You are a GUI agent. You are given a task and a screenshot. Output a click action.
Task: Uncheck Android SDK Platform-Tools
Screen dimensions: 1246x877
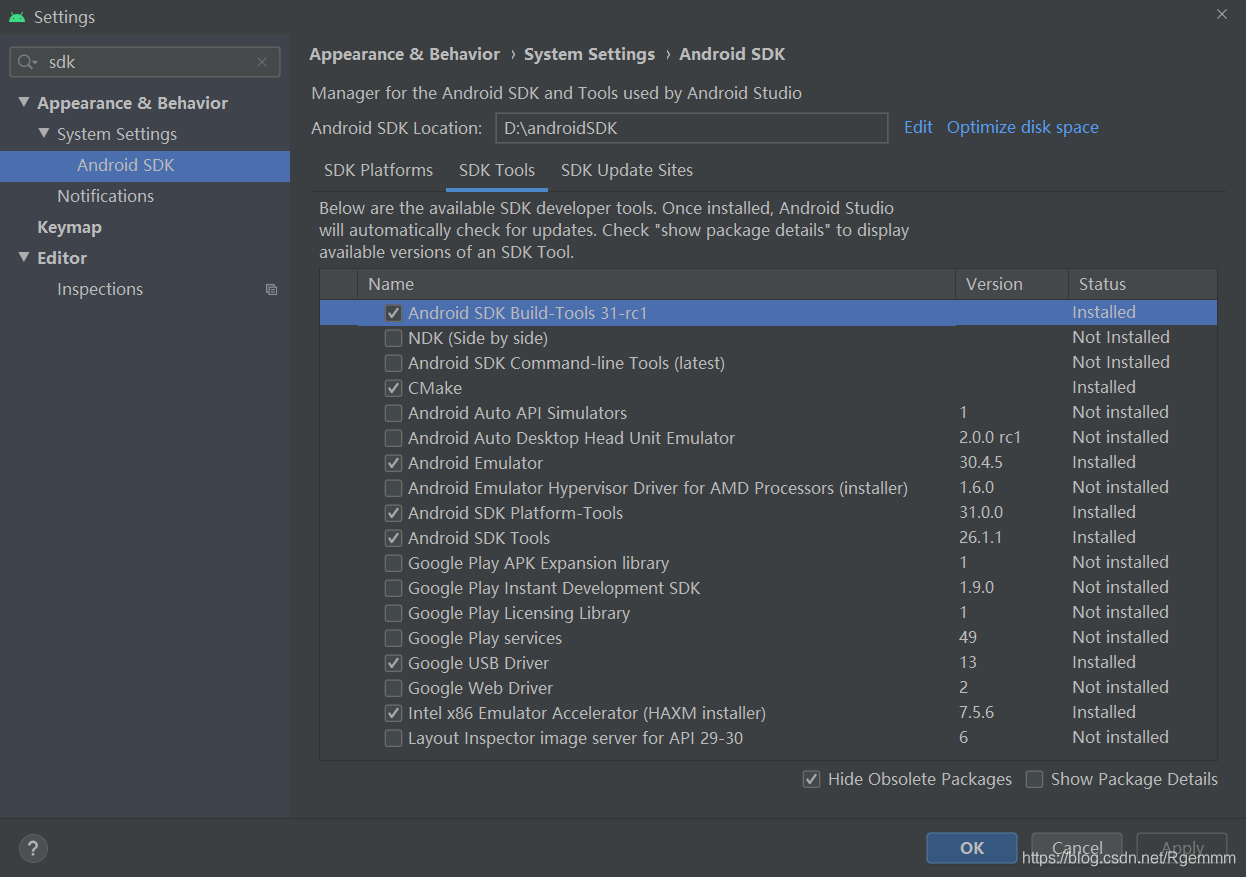[x=394, y=513]
